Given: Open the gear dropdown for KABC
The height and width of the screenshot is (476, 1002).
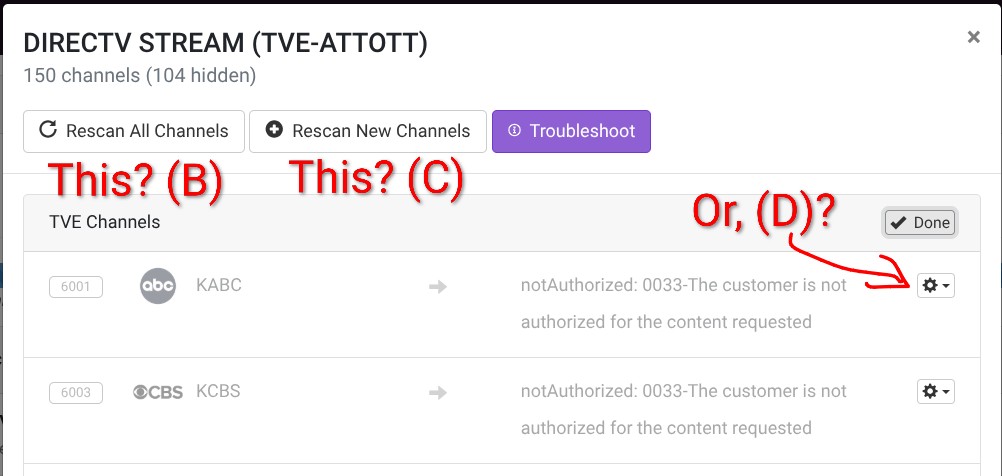Looking at the screenshot, I should coord(936,286).
